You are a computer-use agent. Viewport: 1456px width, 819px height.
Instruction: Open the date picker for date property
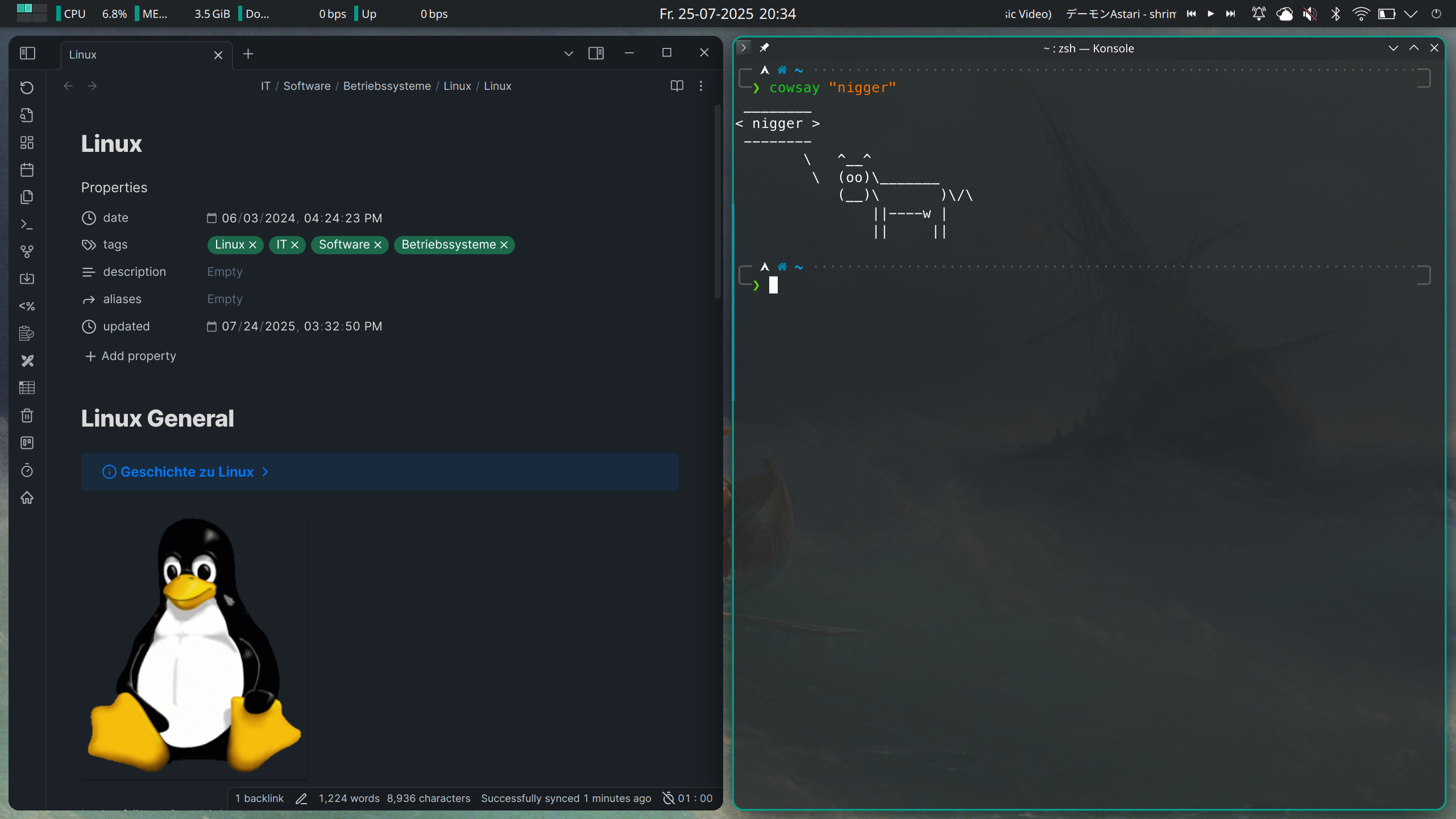coord(211,218)
